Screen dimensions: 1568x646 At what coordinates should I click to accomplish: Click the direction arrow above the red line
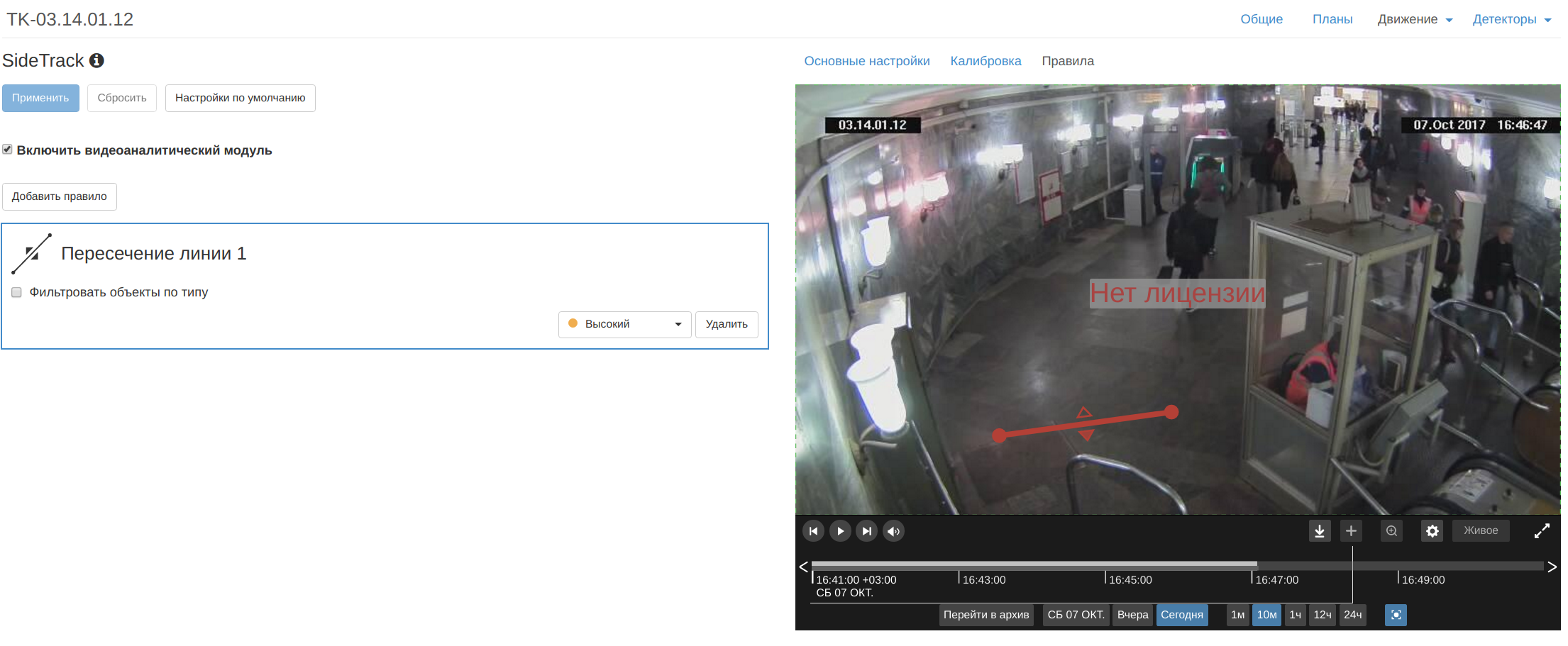pos(1083,413)
